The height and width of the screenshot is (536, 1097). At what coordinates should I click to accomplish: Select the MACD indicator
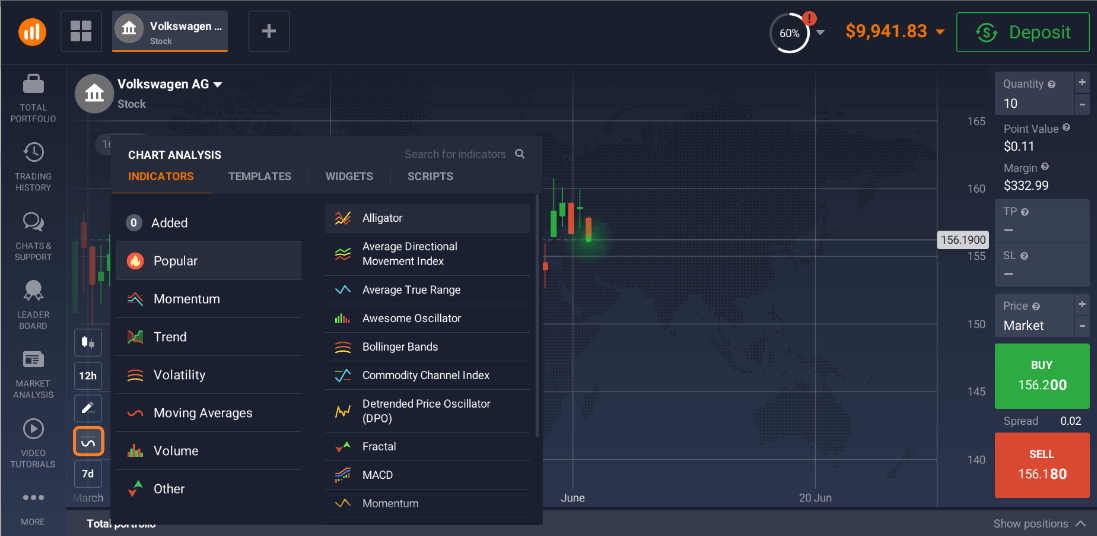pyautogui.click(x=427, y=475)
